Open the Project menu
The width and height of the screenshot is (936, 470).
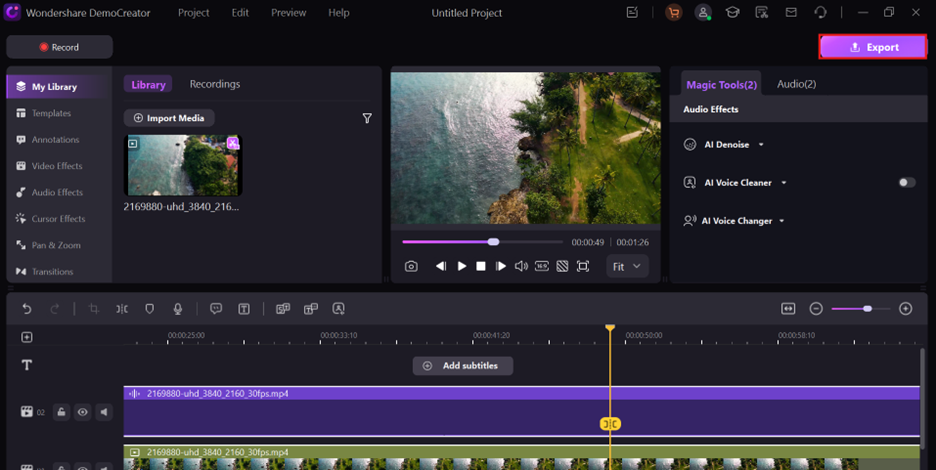[x=193, y=13]
